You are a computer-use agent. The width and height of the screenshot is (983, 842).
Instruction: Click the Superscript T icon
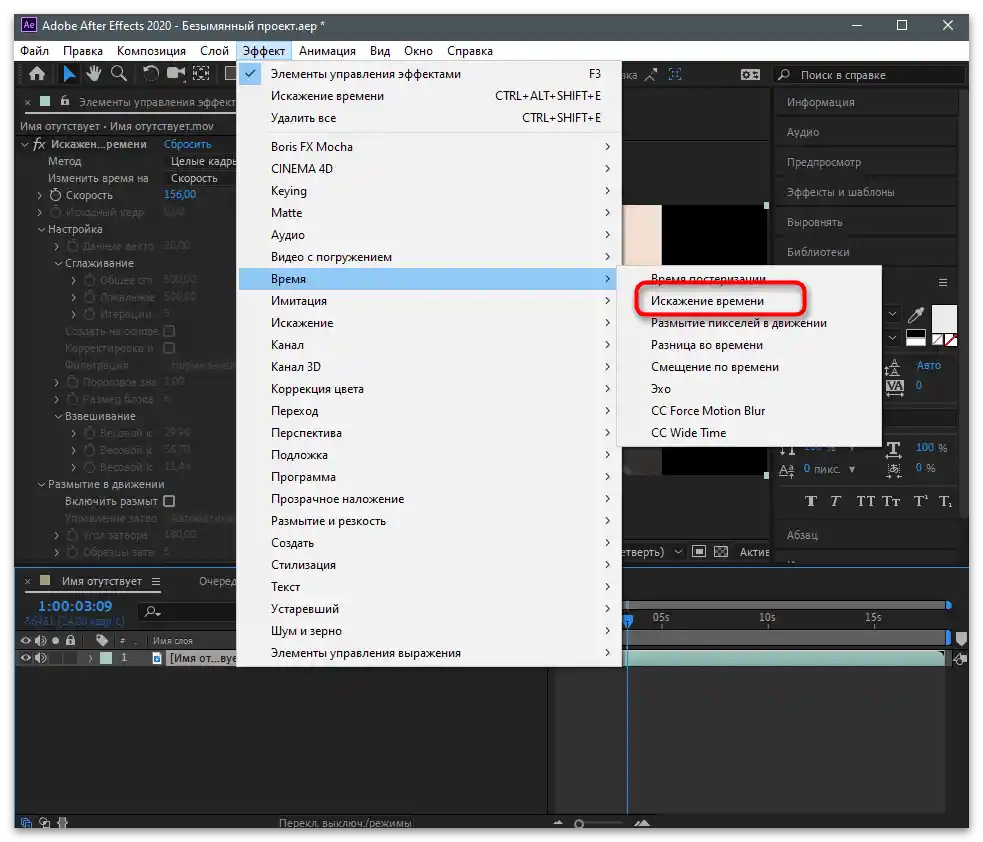coord(920,501)
